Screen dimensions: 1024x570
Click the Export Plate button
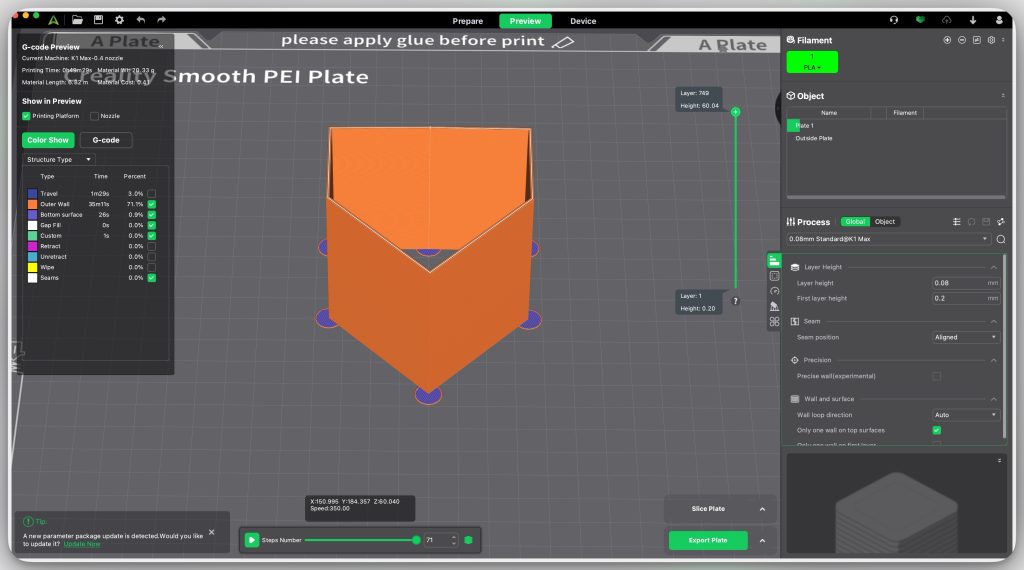coord(708,540)
